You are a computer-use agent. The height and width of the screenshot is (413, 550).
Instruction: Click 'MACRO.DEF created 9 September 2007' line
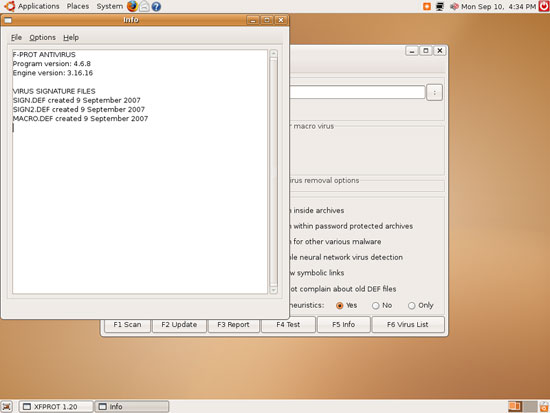[x=80, y=118]
